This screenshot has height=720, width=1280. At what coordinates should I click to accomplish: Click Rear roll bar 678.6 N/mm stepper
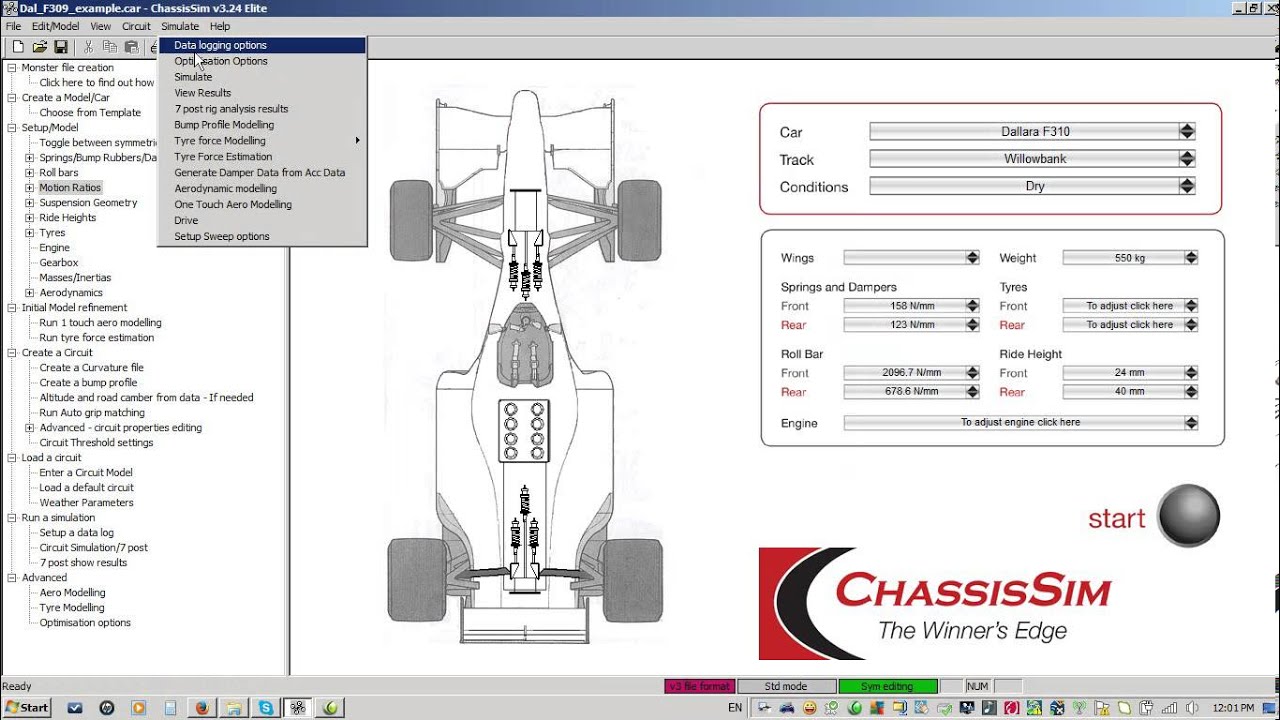(x=972, y=392)
